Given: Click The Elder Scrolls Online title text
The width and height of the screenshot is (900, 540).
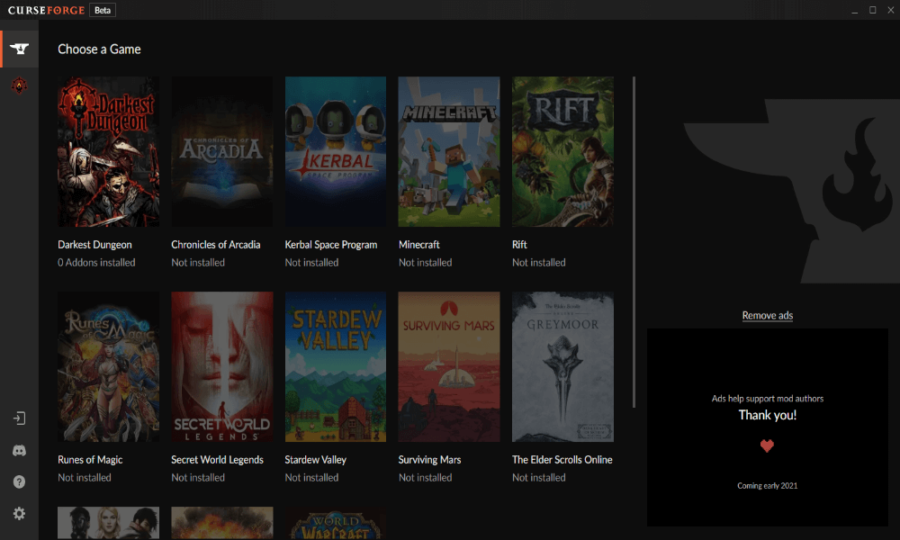Looking at the screenshot, I should pos(562,460).
